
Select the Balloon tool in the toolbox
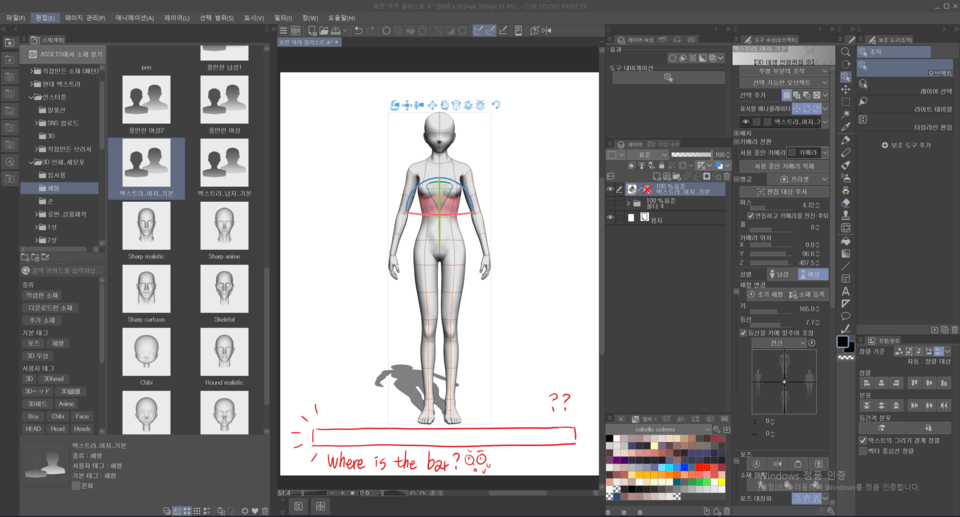point(846,316)
